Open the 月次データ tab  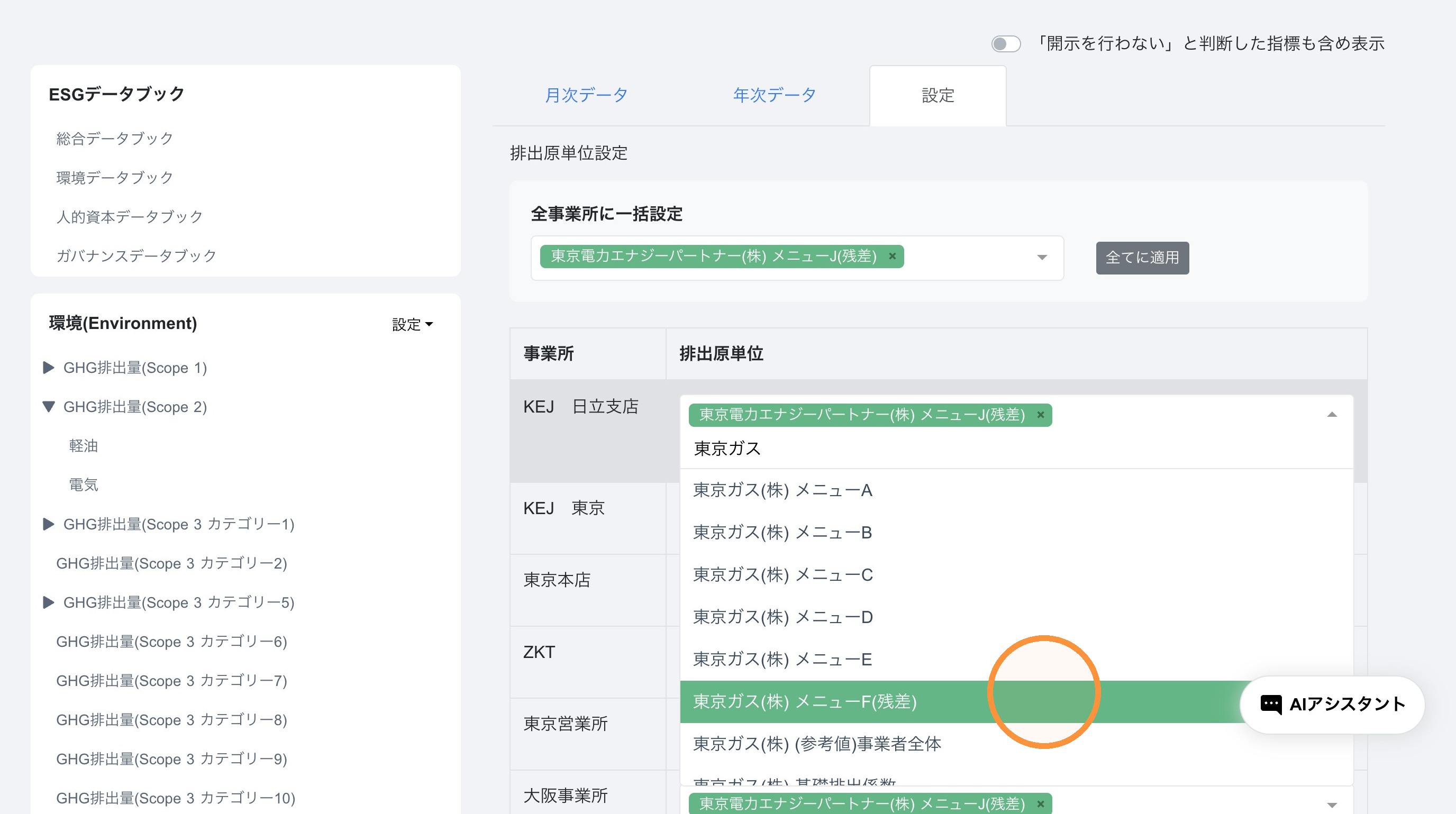(586, 95)
